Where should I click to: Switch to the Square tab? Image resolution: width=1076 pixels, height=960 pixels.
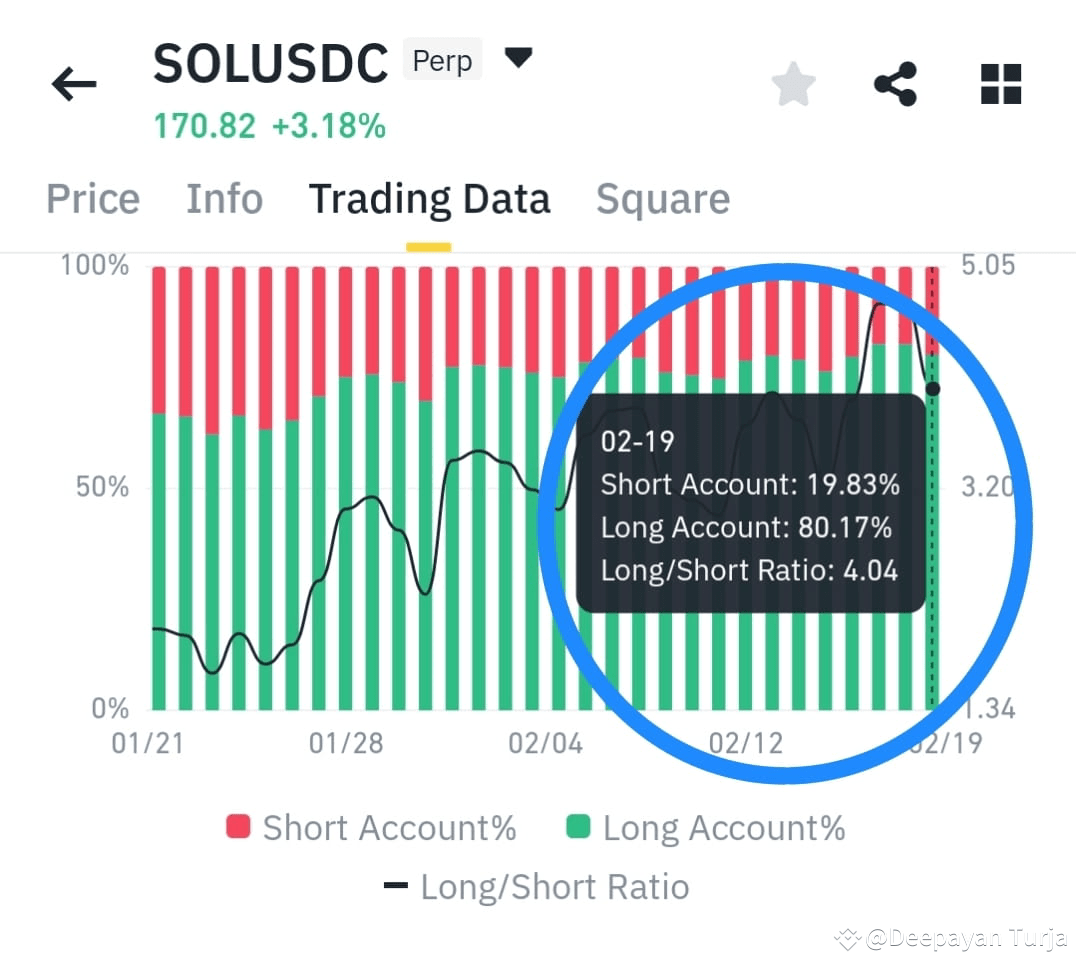[x=662, y=199]
